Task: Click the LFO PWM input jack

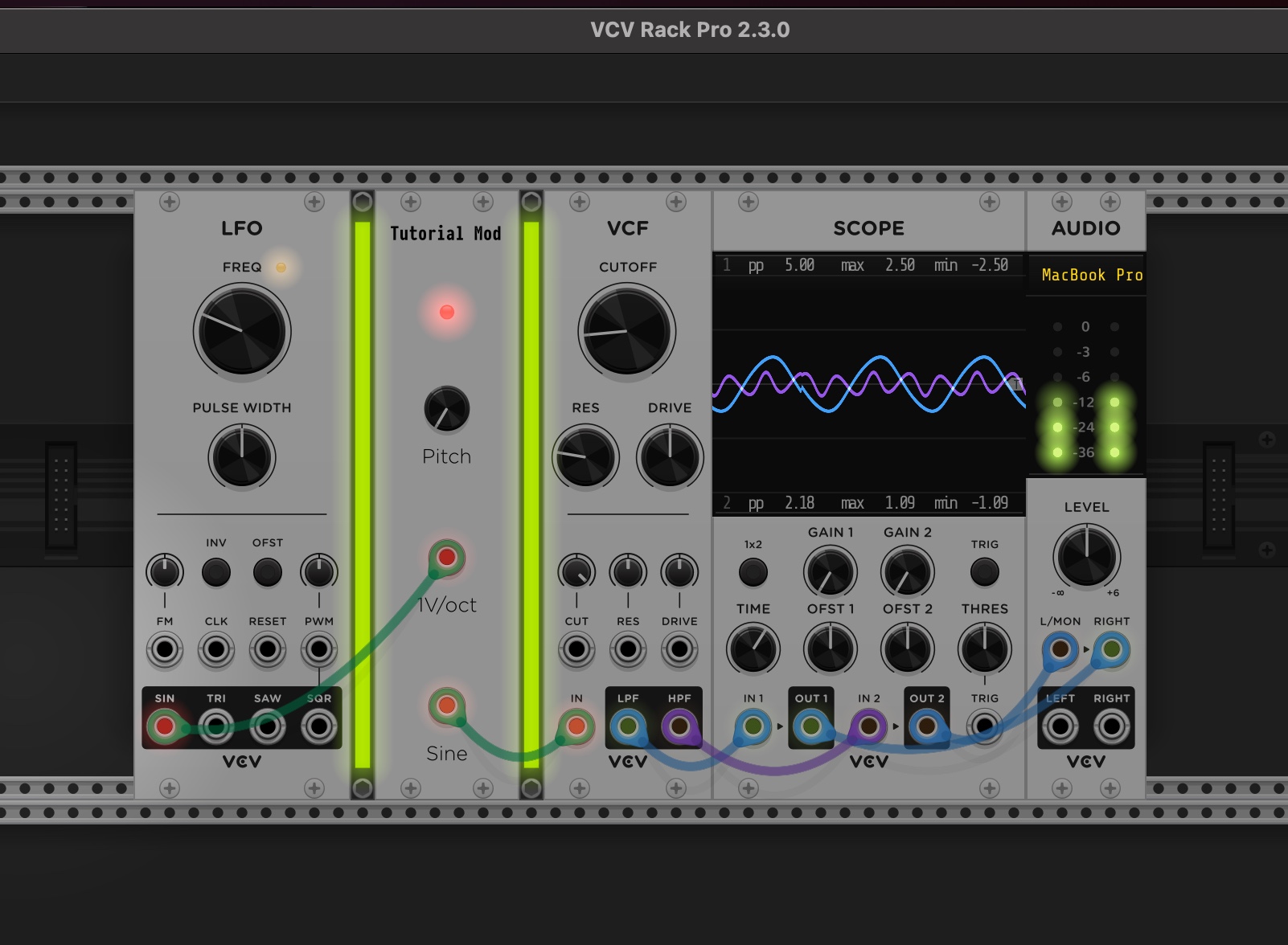Action: click(319, 649)
